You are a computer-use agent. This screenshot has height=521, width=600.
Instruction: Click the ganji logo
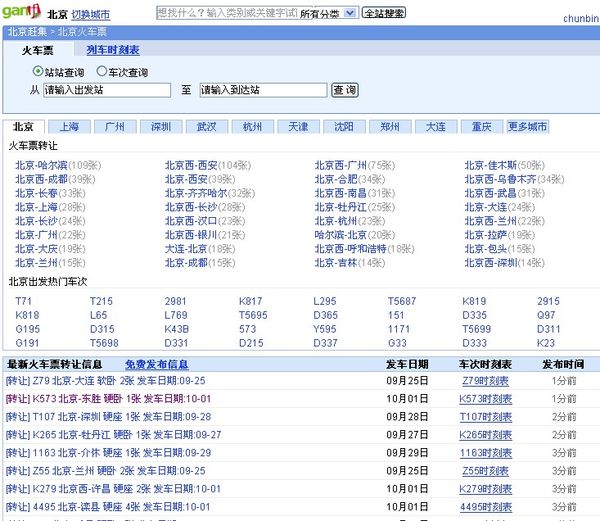(21, 12)
